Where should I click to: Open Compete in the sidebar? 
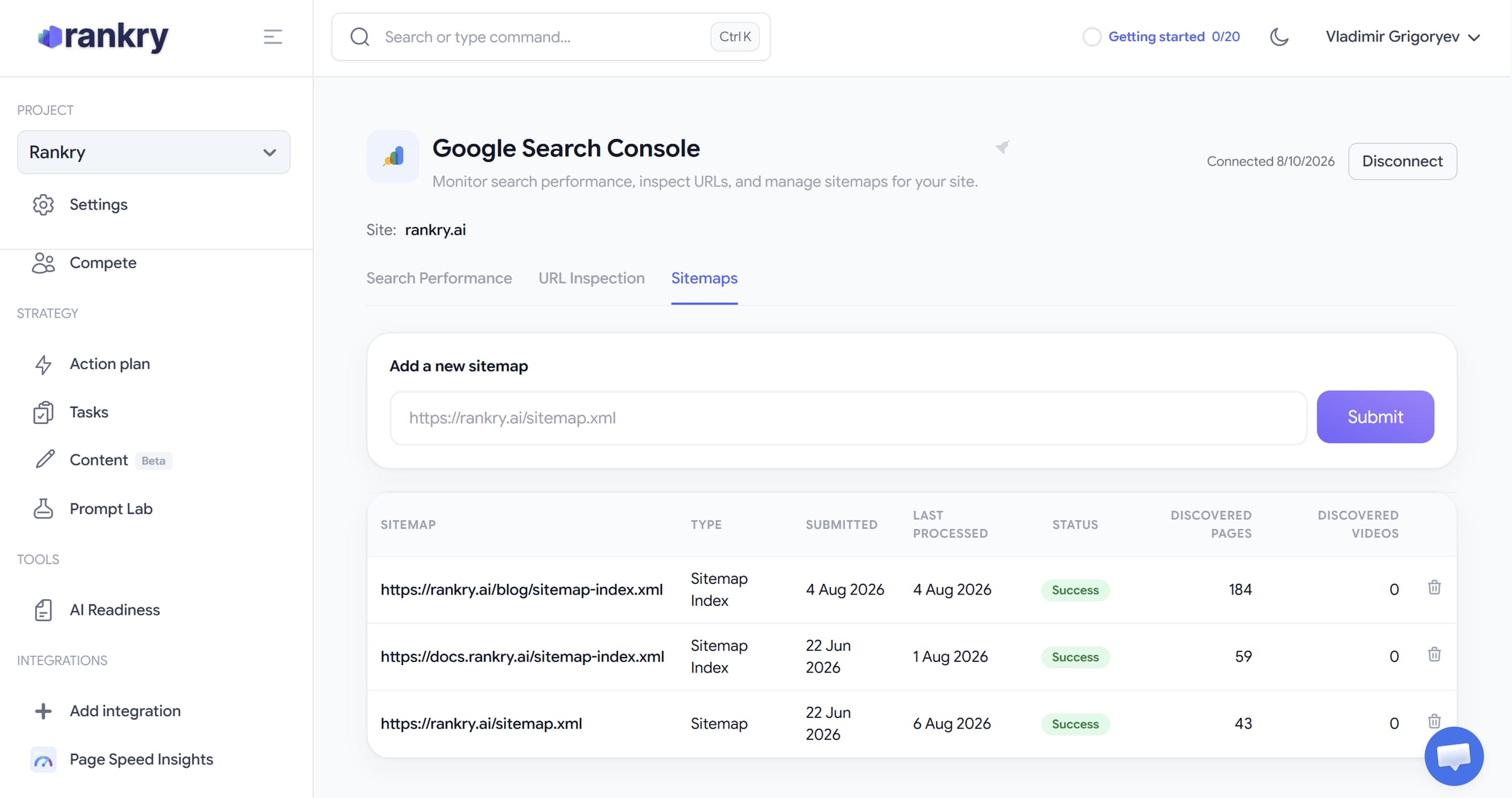[x=103, y=263]
